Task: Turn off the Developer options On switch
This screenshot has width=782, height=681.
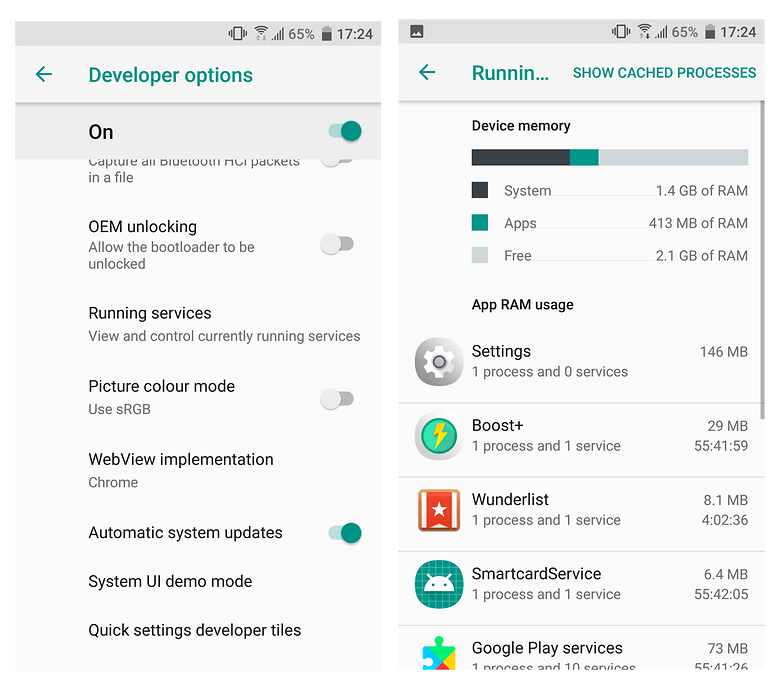Action: pos(345,131)
